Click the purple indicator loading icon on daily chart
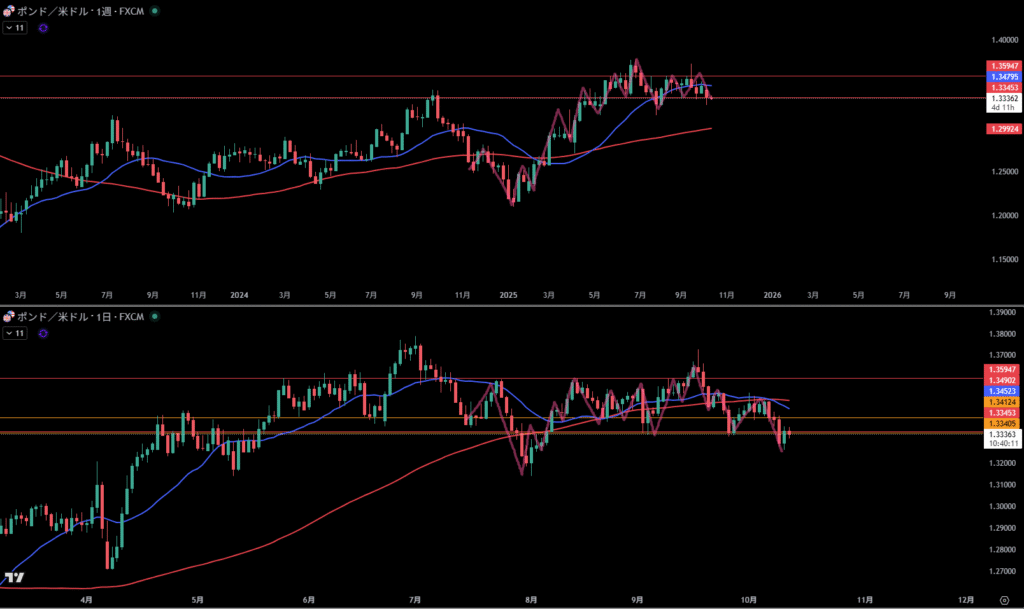 pos(43,334)
